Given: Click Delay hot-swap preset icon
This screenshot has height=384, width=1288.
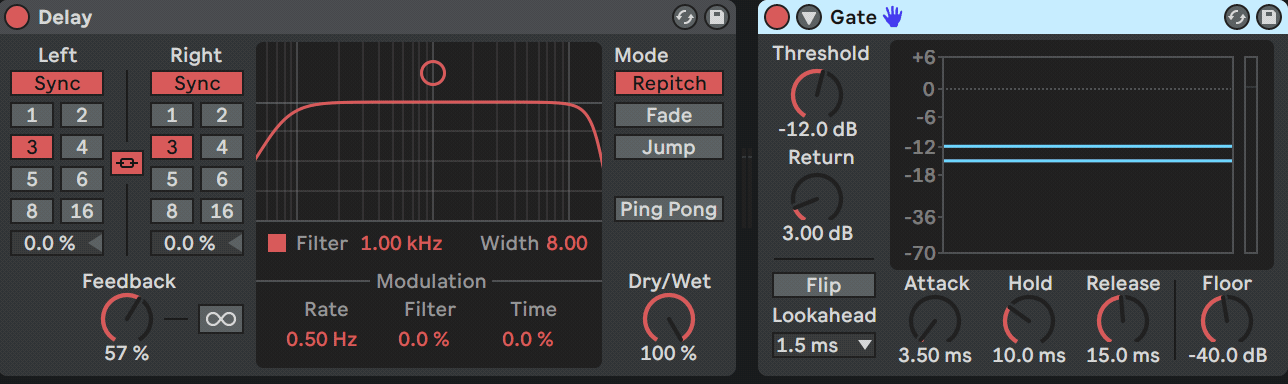Looking at the screenshot, I should 686,16.
